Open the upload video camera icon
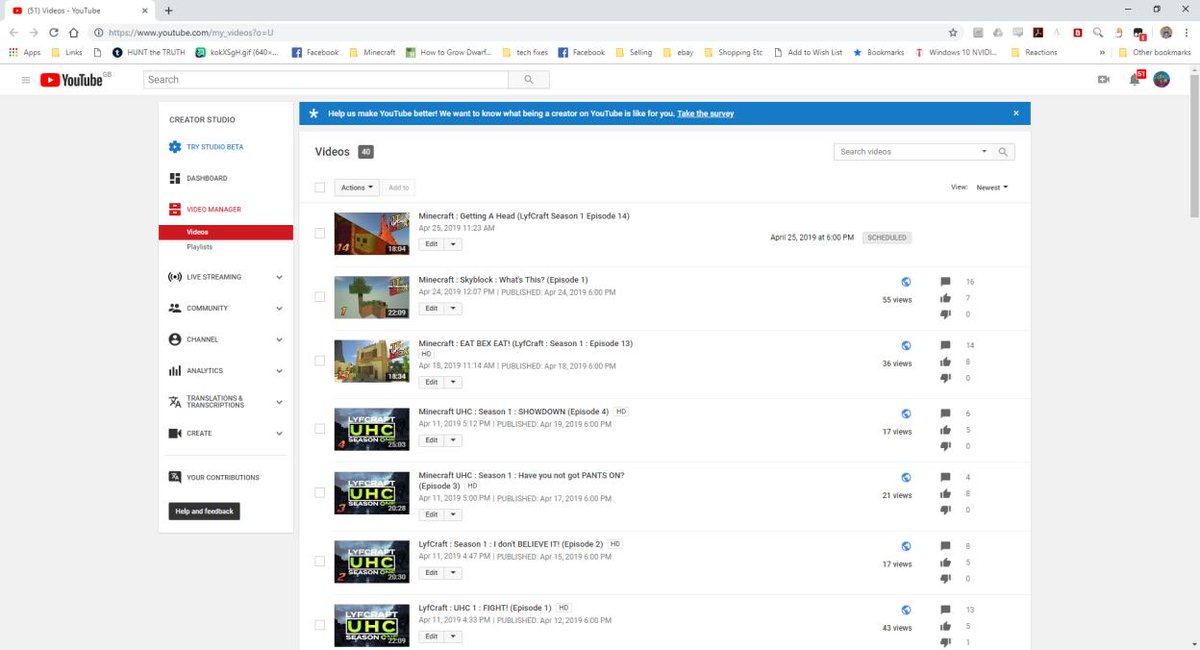 tap(1104, 80)
